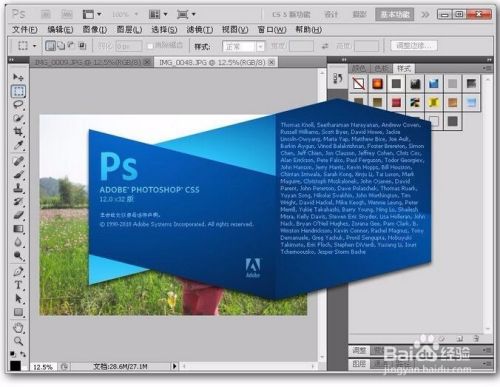Open the 选择(S) menu
This screenshot has width=500, height=387.
pyautogui.click(x=164, y=30)
